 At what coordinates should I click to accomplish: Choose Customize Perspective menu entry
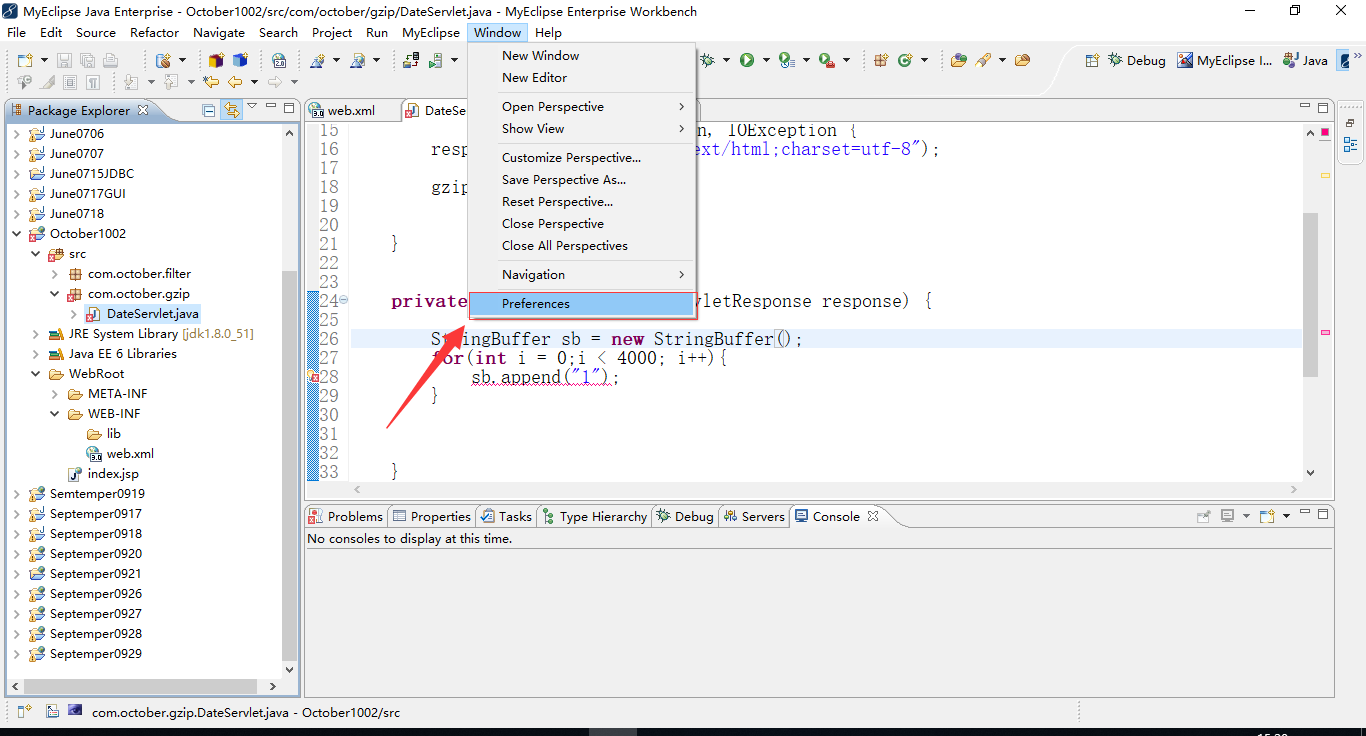coord(571,158)
